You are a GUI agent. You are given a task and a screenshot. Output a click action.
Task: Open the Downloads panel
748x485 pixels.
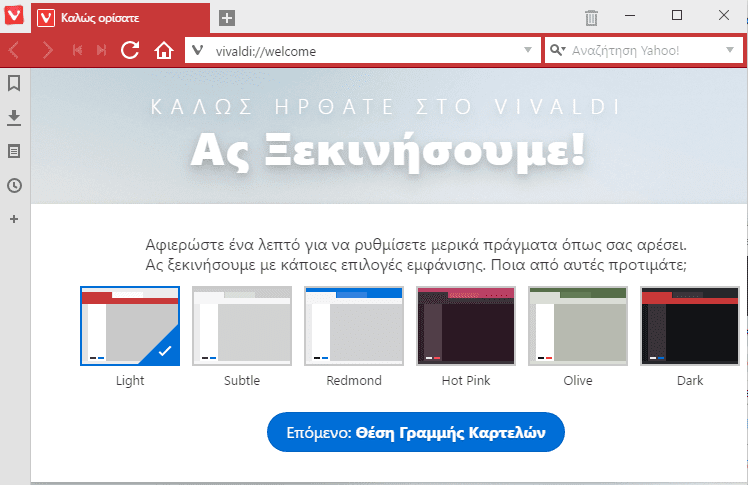[14, 118]
